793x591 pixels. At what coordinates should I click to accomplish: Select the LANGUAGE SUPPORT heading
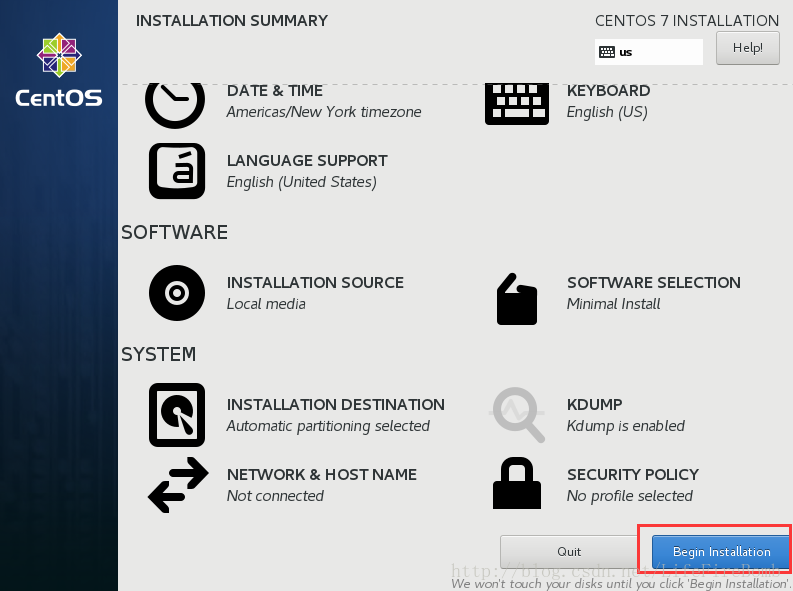tap(307, 161)
